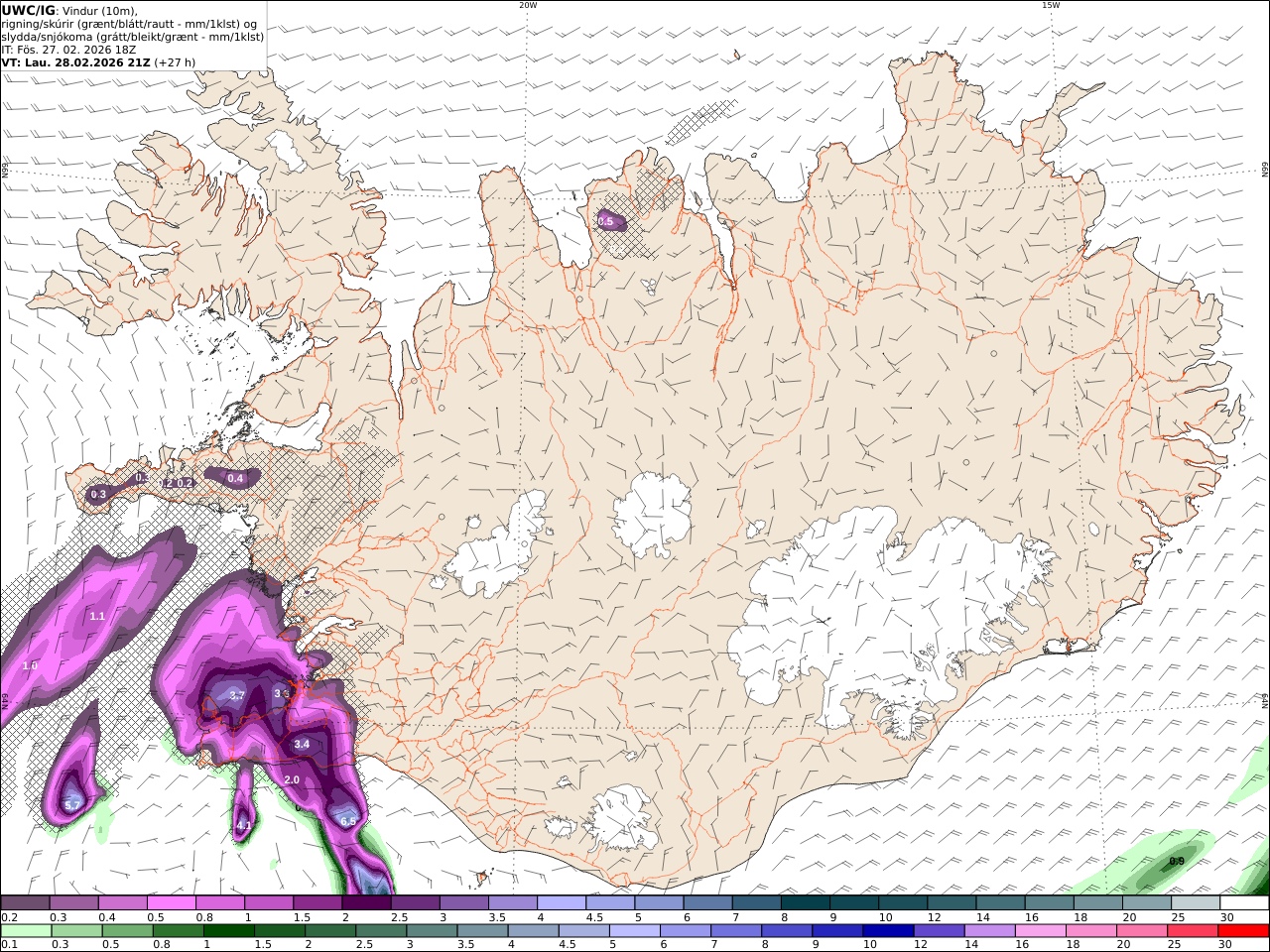The height and width of the screenshot is (952, 1270).
Task: Click the '0.2' label on snow scale
Action: click(x=9, y=917)
